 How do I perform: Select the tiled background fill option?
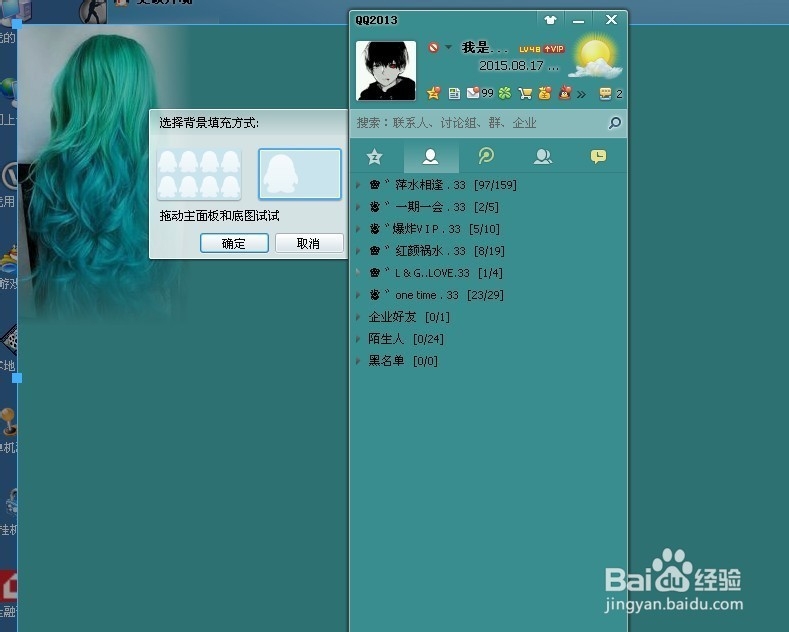coord(199,174)
